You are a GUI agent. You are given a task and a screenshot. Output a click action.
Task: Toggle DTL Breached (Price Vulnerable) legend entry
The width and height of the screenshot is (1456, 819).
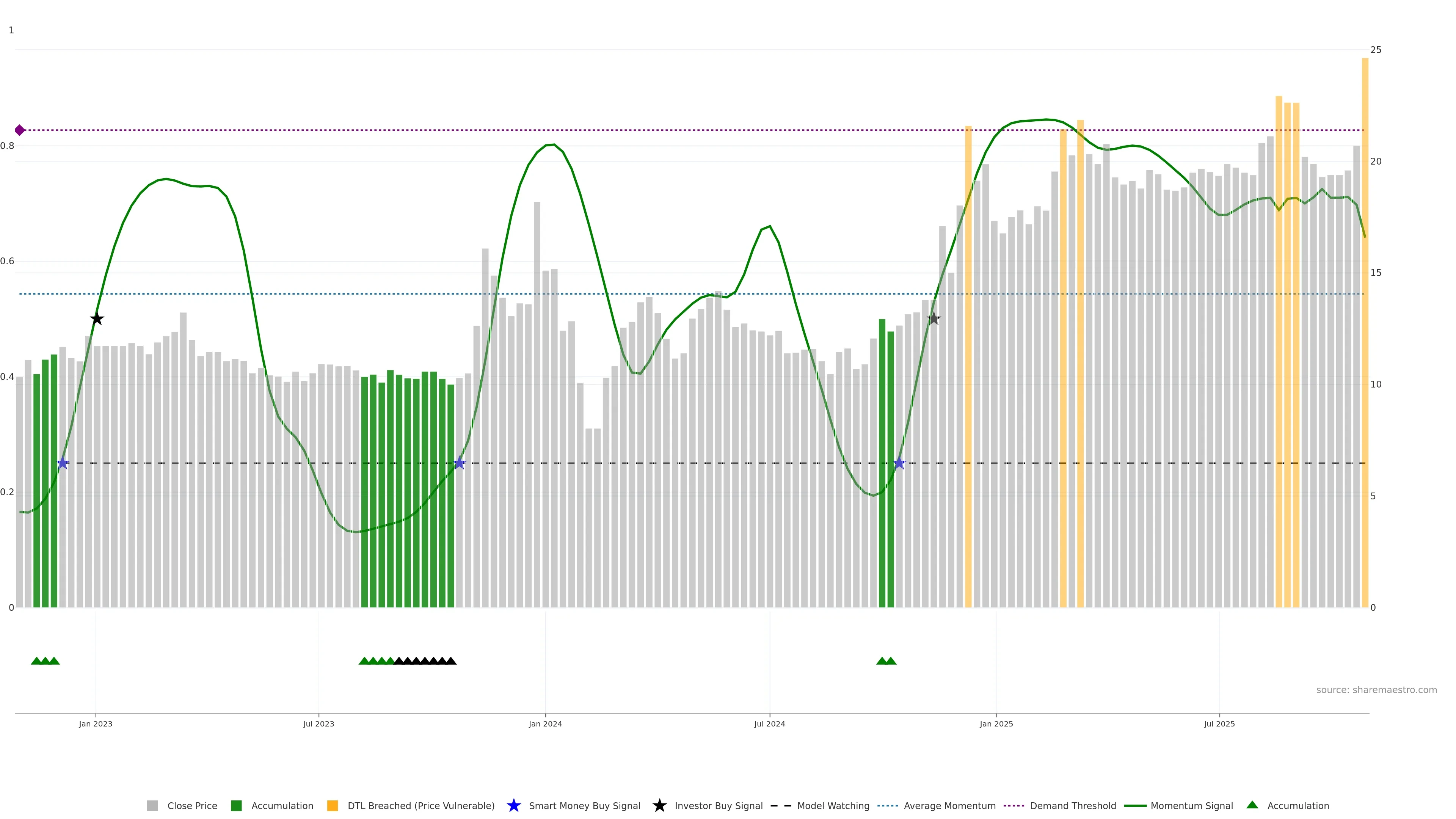pyautogui.click(x=420, y=805)
